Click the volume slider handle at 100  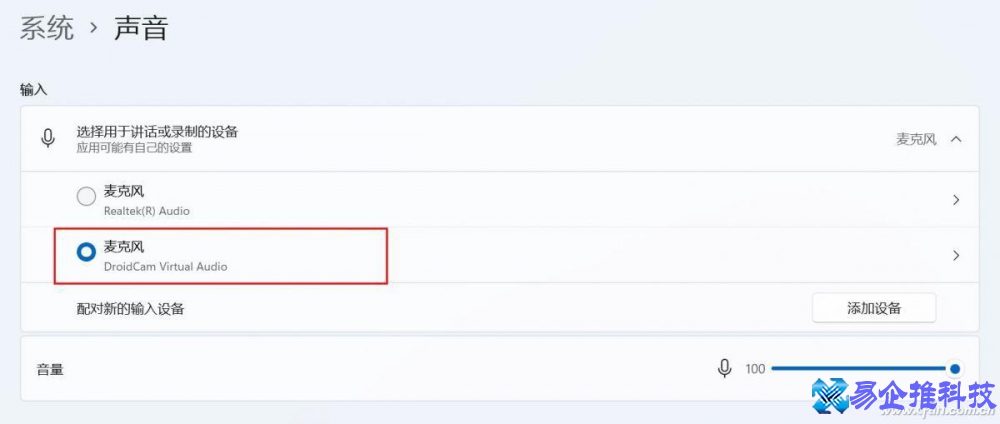pos(955,369)
